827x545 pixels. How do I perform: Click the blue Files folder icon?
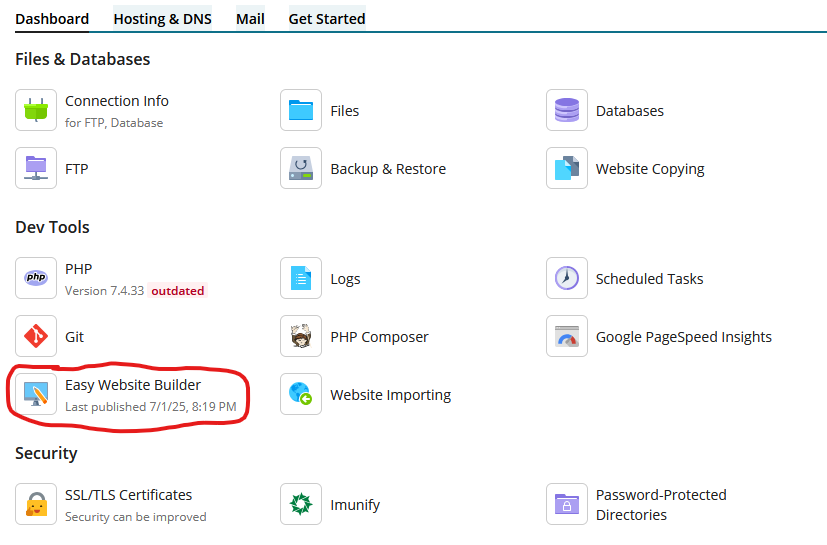(301, 110)
